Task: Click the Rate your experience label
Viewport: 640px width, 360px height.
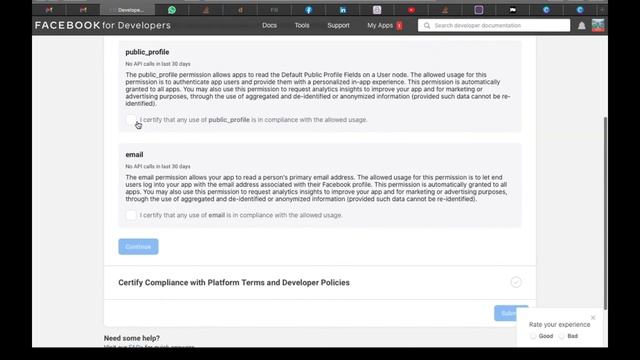Action: coord(559,324)
